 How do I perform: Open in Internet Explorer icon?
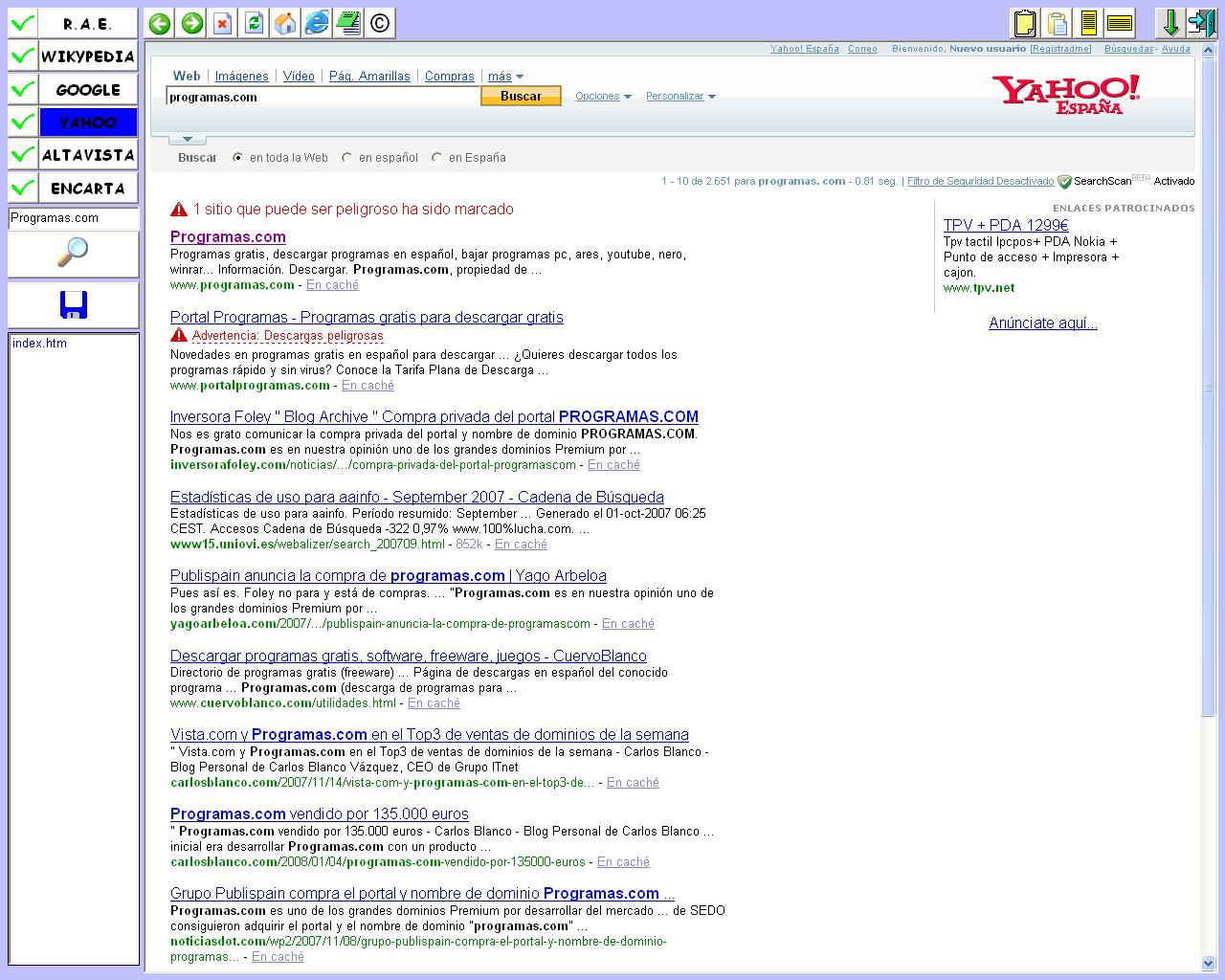pyautogui.click(x=317, y=23)
